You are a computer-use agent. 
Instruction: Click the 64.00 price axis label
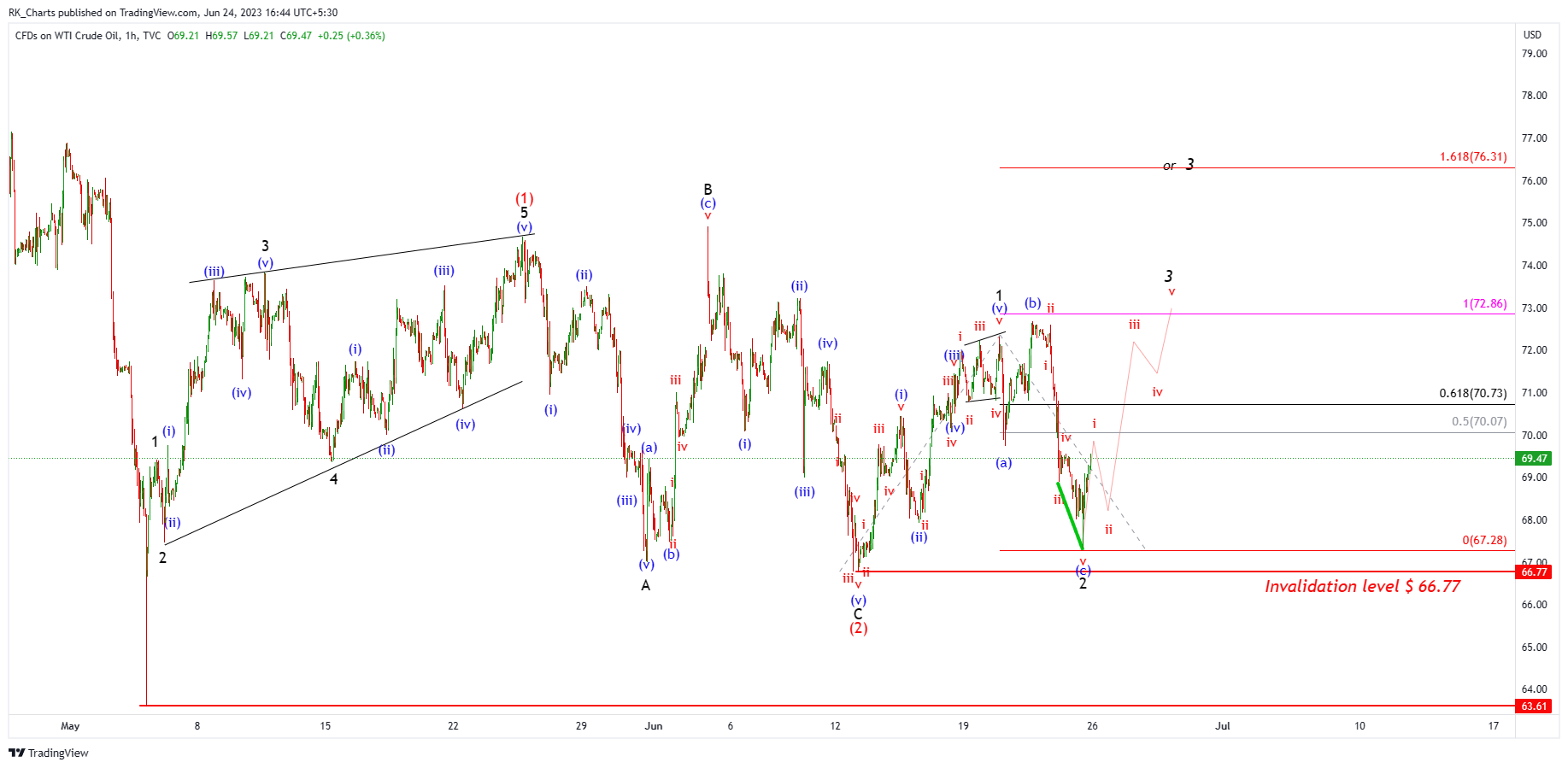1534,689
